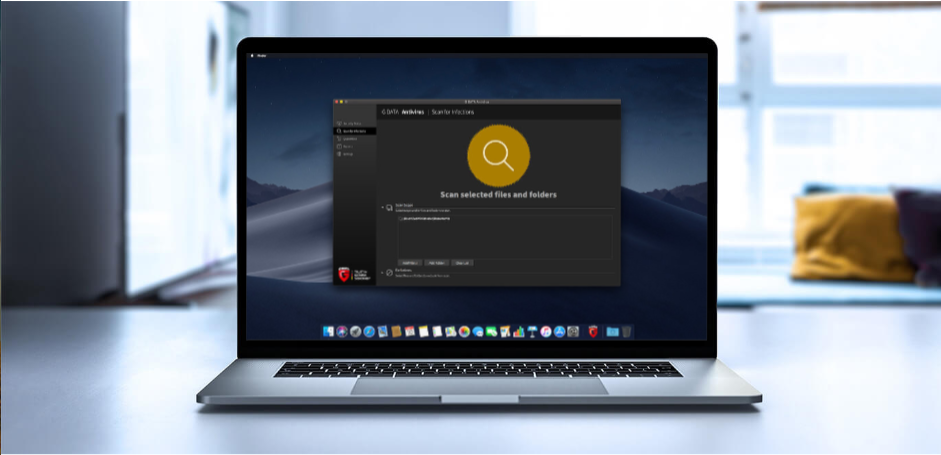Open Mail from the Dock

[383, 331]
